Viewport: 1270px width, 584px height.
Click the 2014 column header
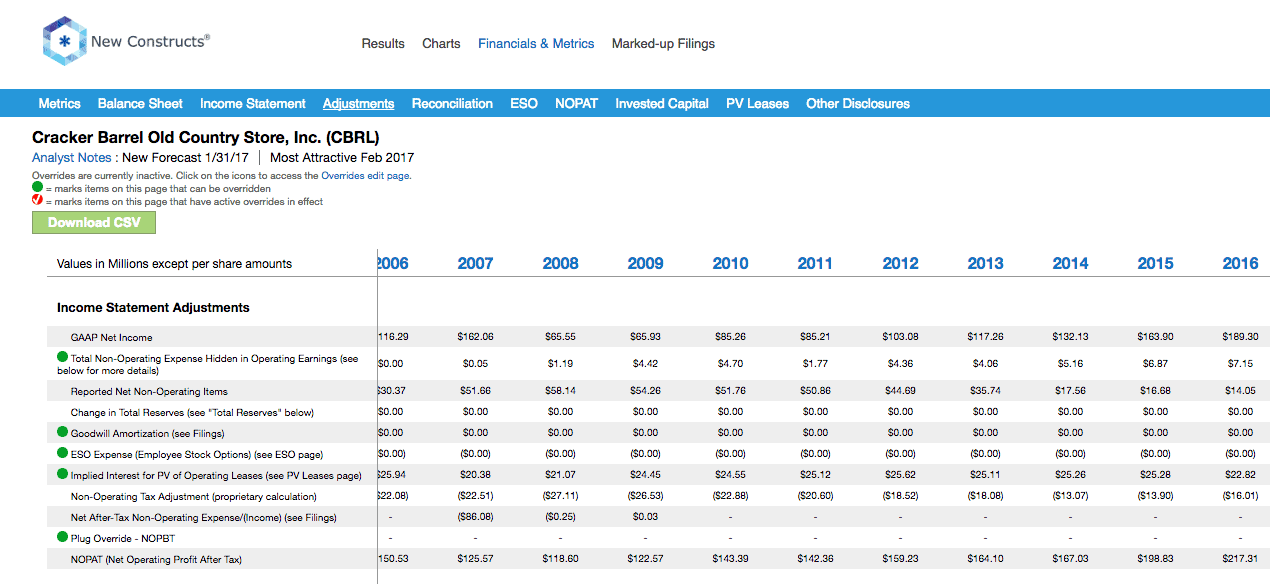(x=1070, y=263)
